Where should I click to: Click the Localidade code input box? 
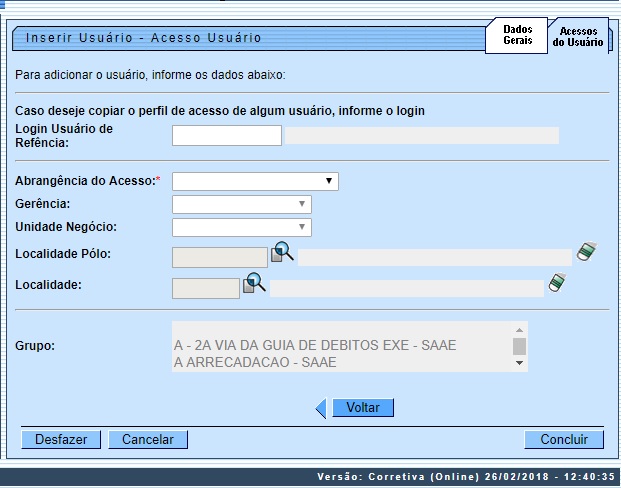coord(206,289)
